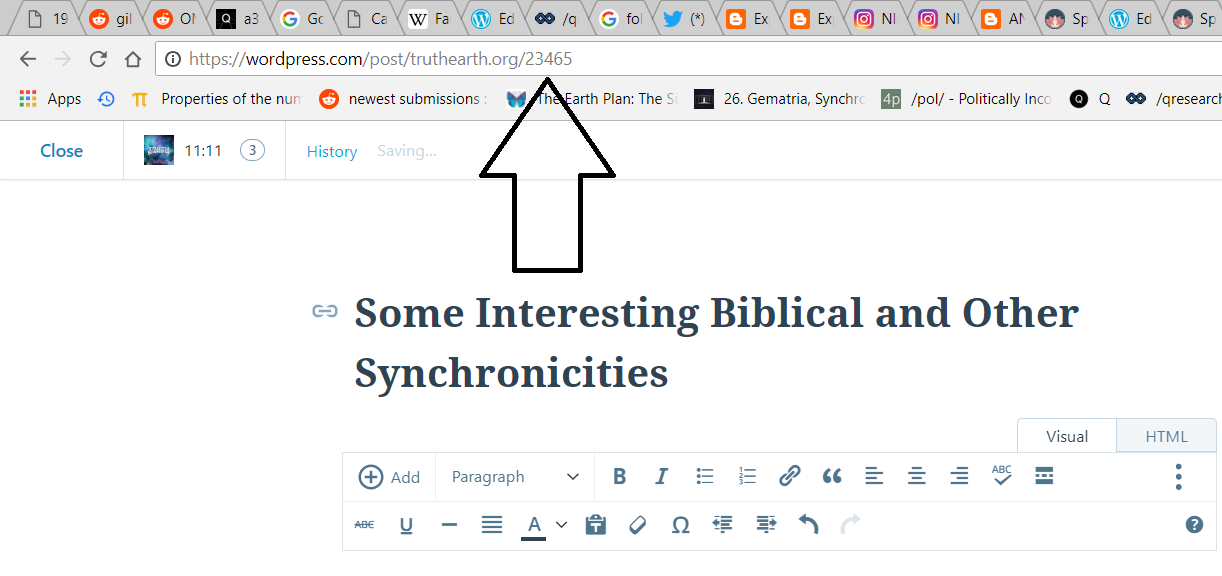
Task: Toggle bold formatting in editor toolbar
Action: click(x=620, y=477)
